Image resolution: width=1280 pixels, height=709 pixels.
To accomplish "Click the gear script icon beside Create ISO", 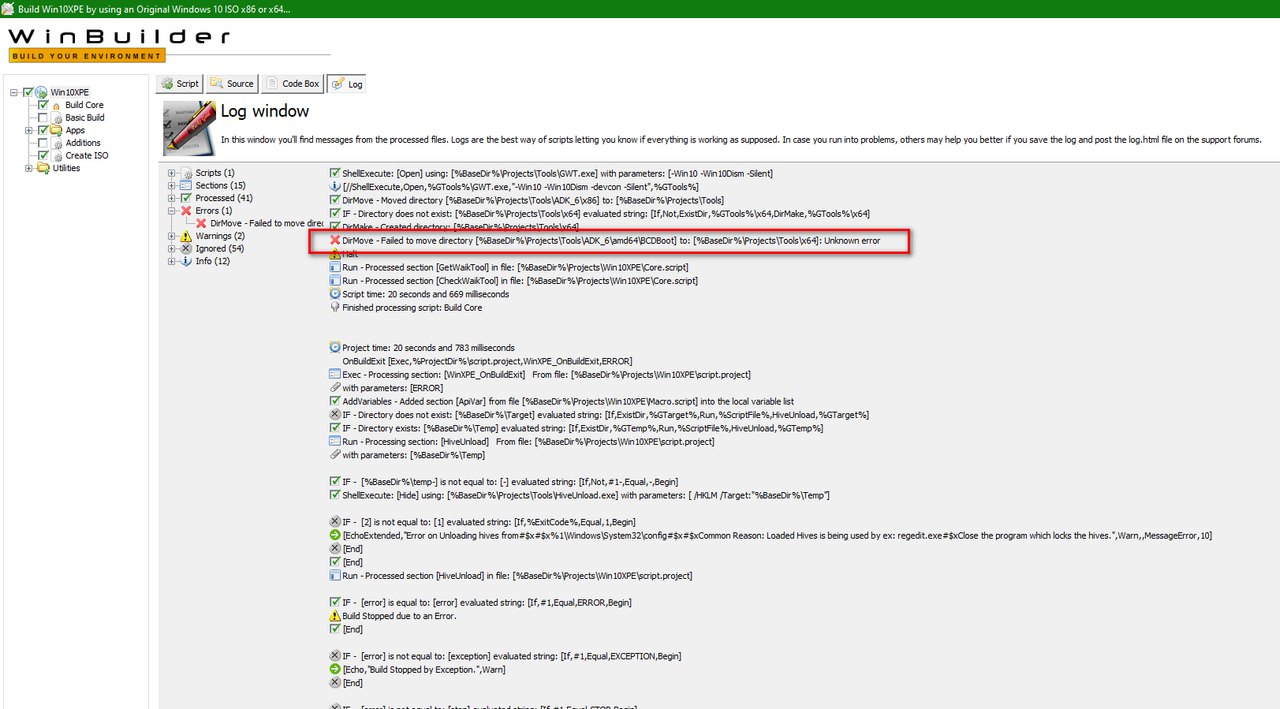I will tap(56, 156).
